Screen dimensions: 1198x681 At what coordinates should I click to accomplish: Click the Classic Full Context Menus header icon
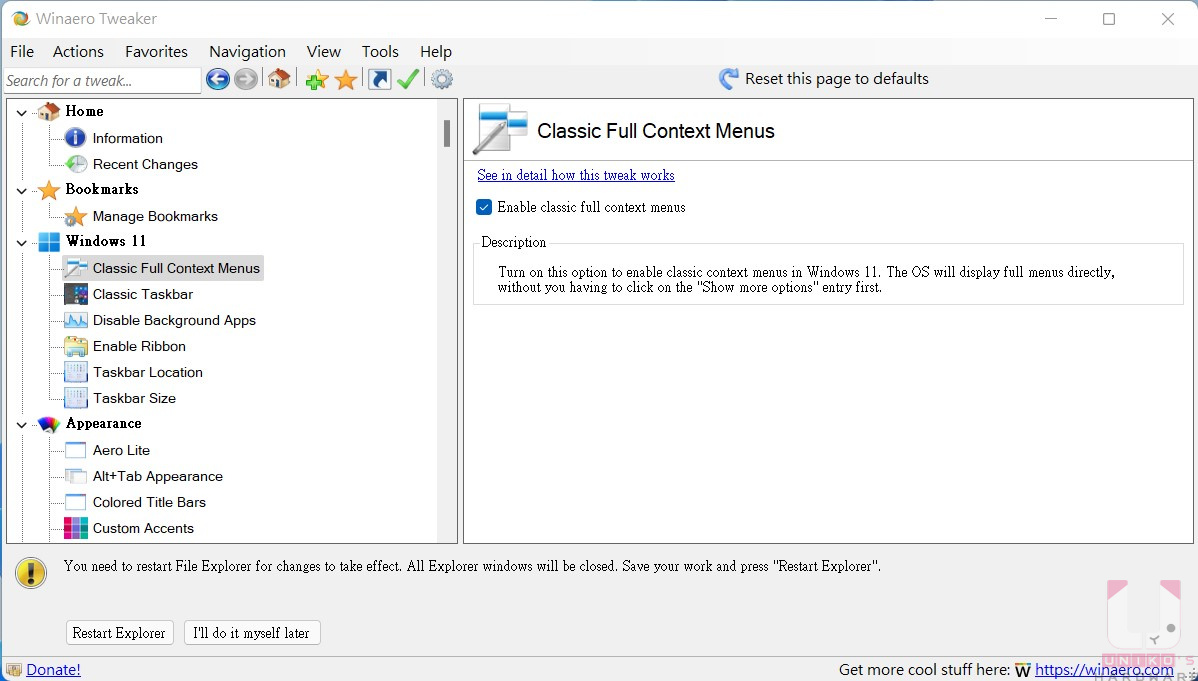500,128
